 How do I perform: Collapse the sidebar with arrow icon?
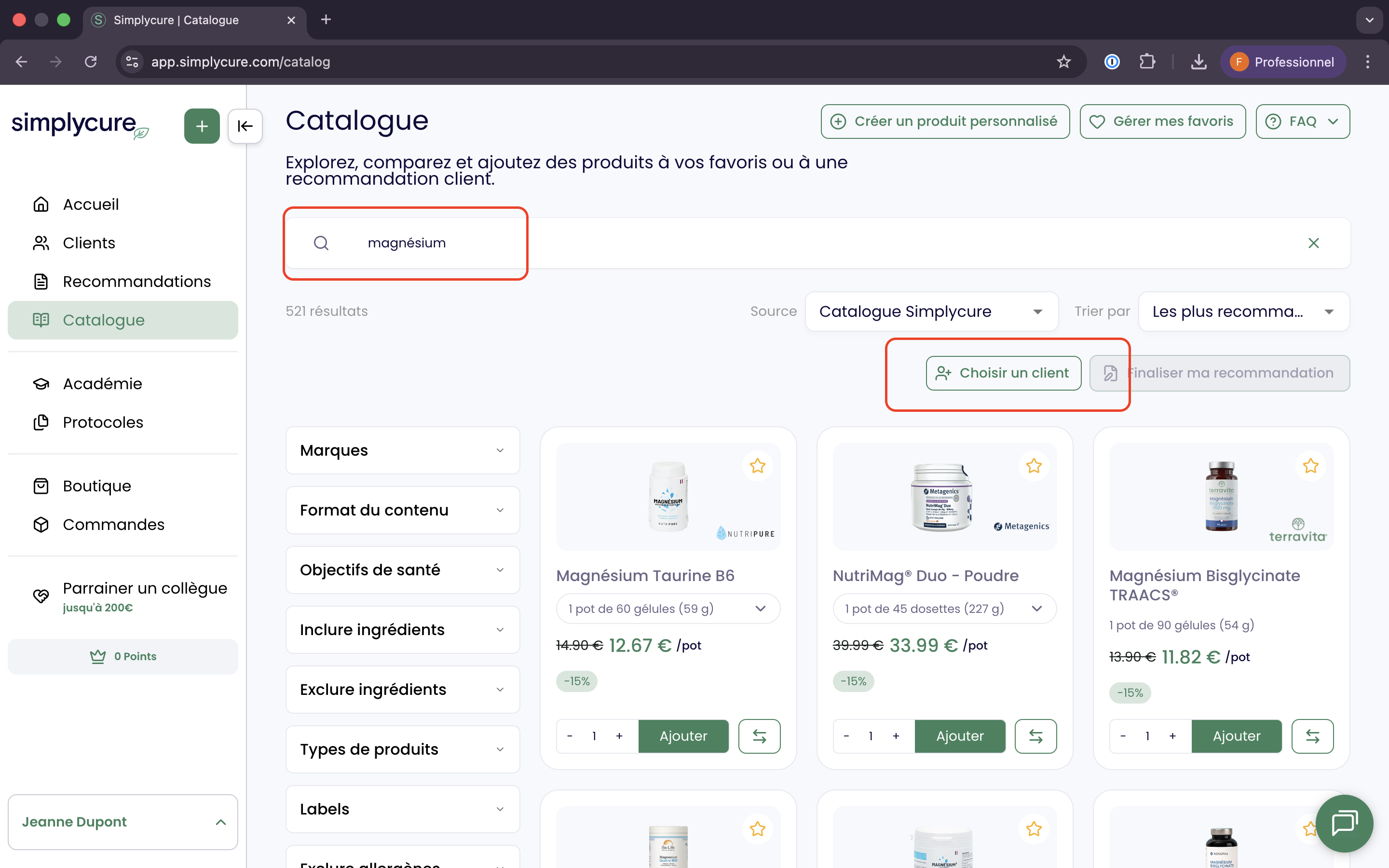245,126
